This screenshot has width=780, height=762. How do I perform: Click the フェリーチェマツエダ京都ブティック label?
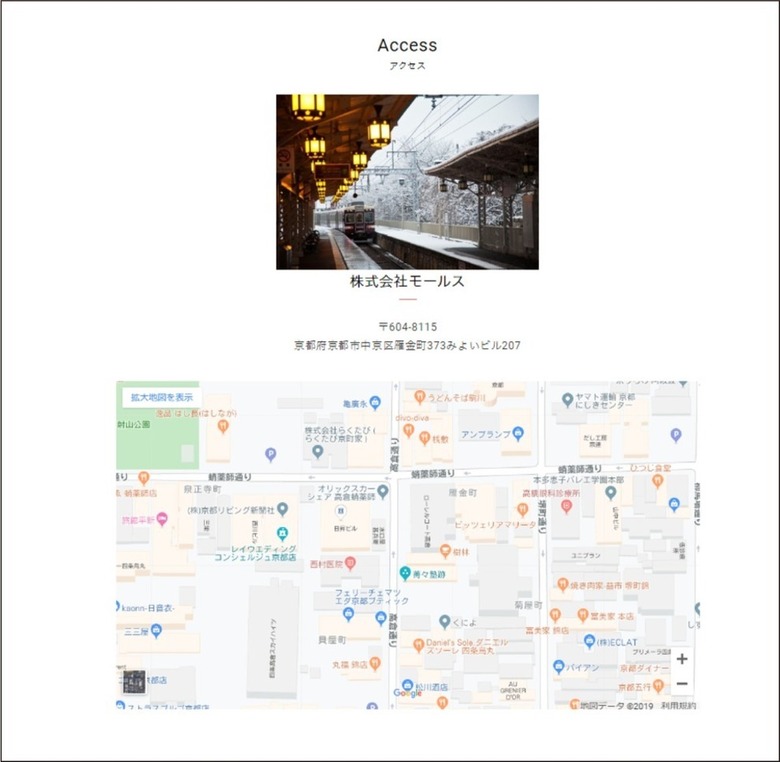click(x=371, y=597)
